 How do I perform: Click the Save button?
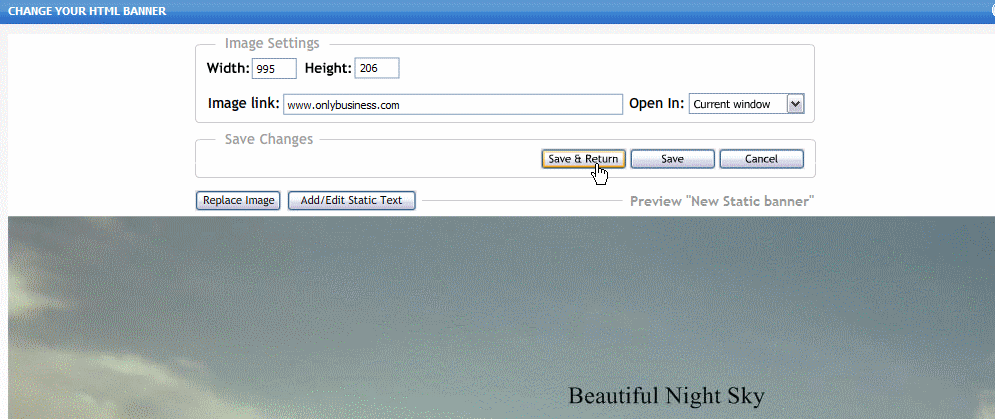pyautogui.click(x=672, y=159)
